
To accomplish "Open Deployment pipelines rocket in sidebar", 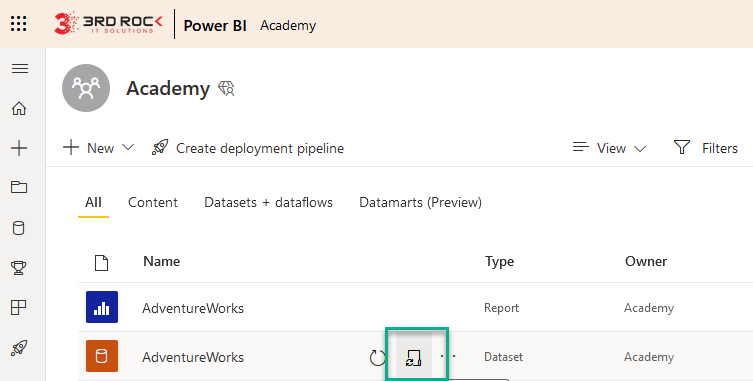I will pyautogui.click(x=19, y=347).
